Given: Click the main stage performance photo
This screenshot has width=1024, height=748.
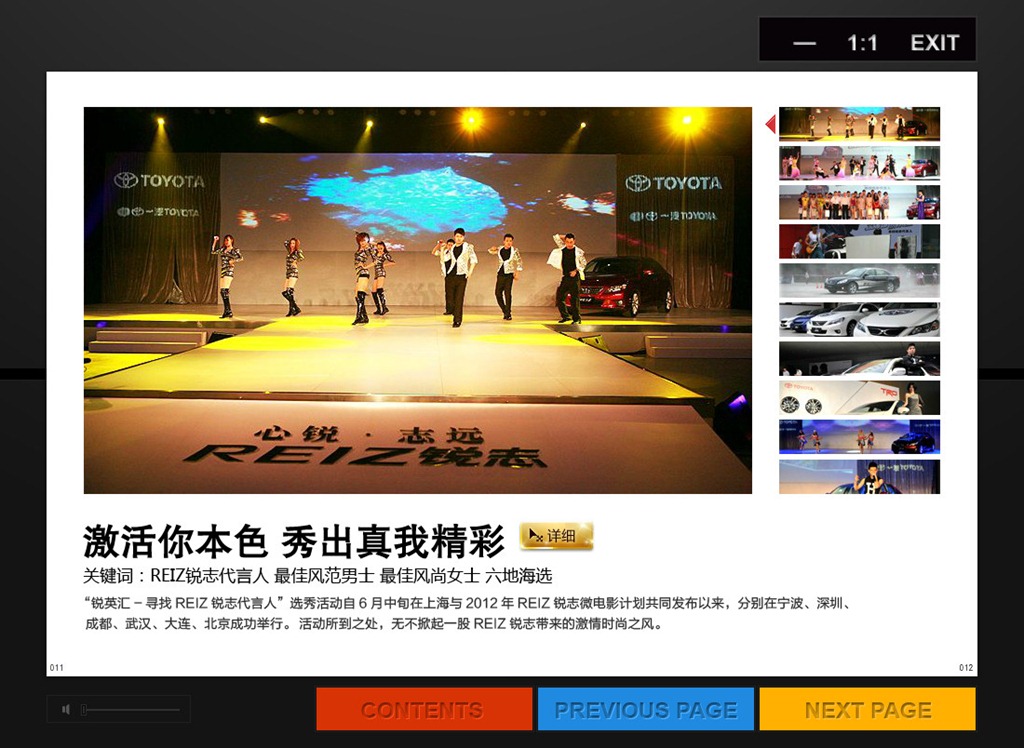Looking at the screenshot, I should (418, 301).
